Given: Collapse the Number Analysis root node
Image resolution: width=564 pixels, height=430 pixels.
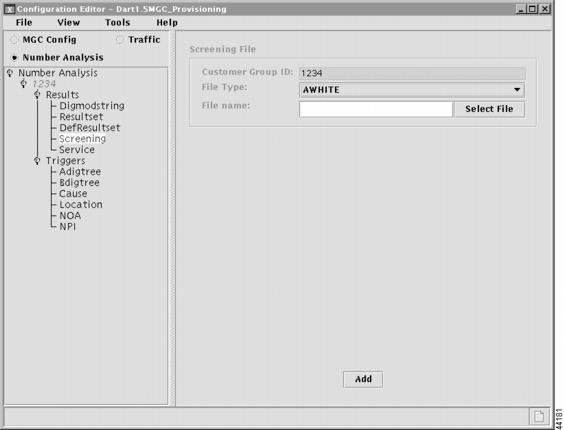Looking at the screenshot, I should [10, 73].
